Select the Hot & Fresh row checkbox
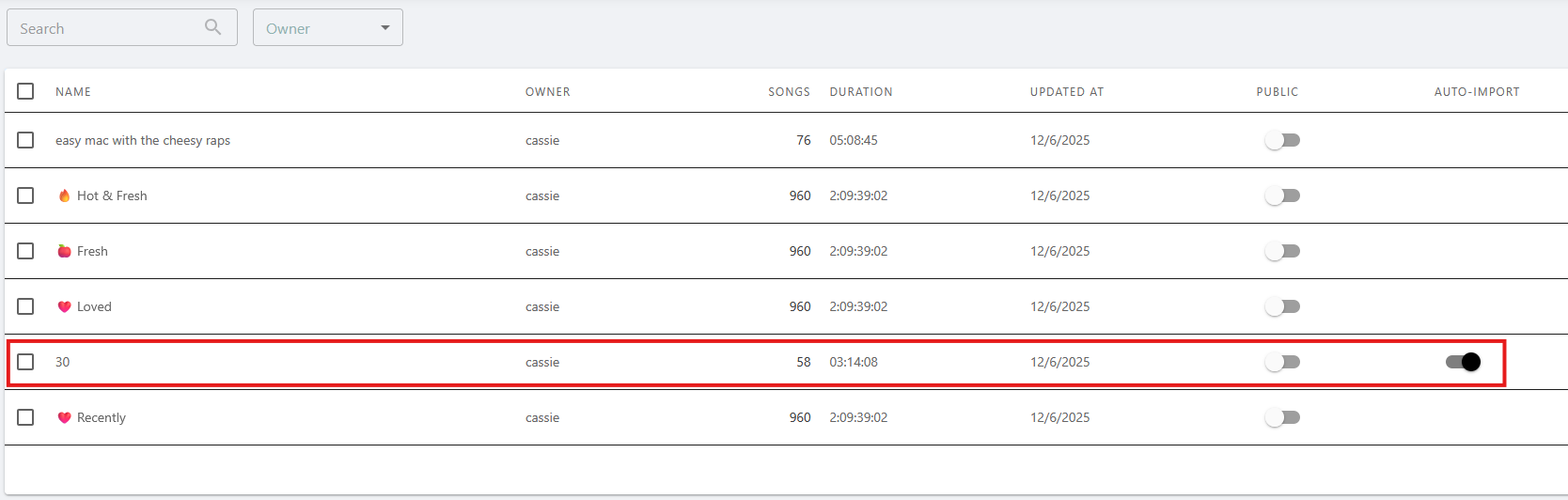1568x500 pixels. pos(25,195)
